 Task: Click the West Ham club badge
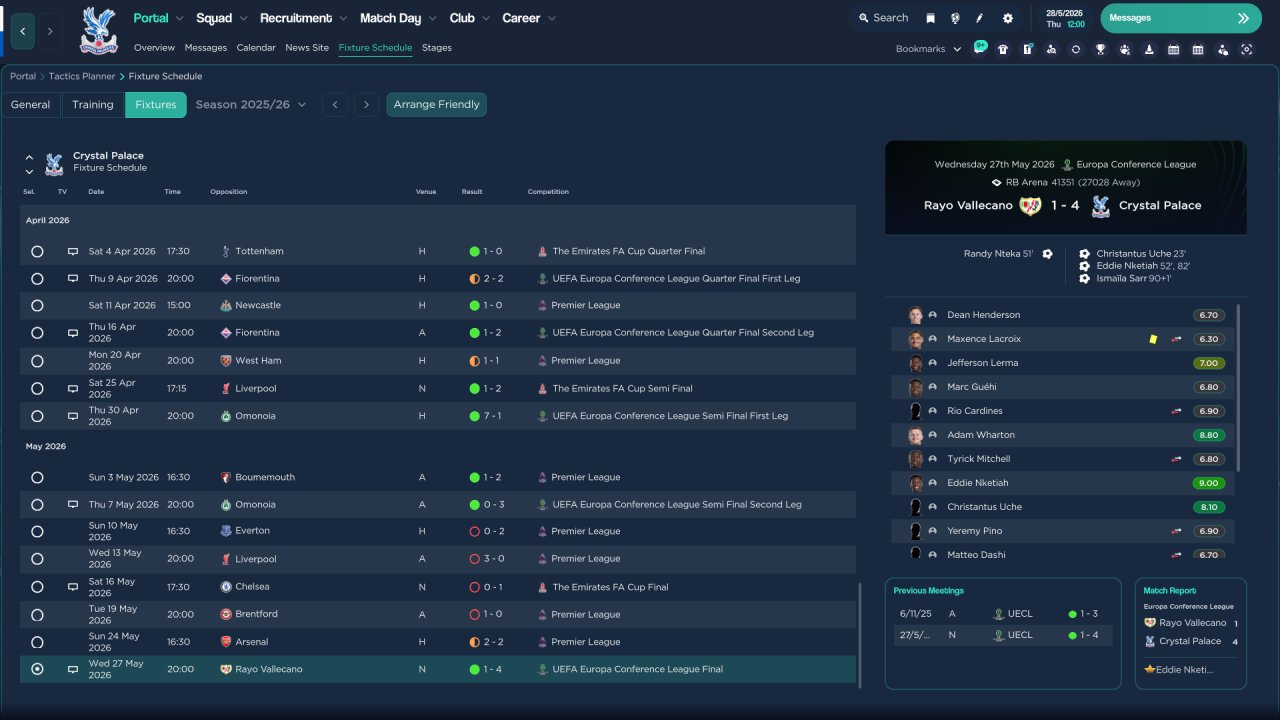tap(226, 361)
